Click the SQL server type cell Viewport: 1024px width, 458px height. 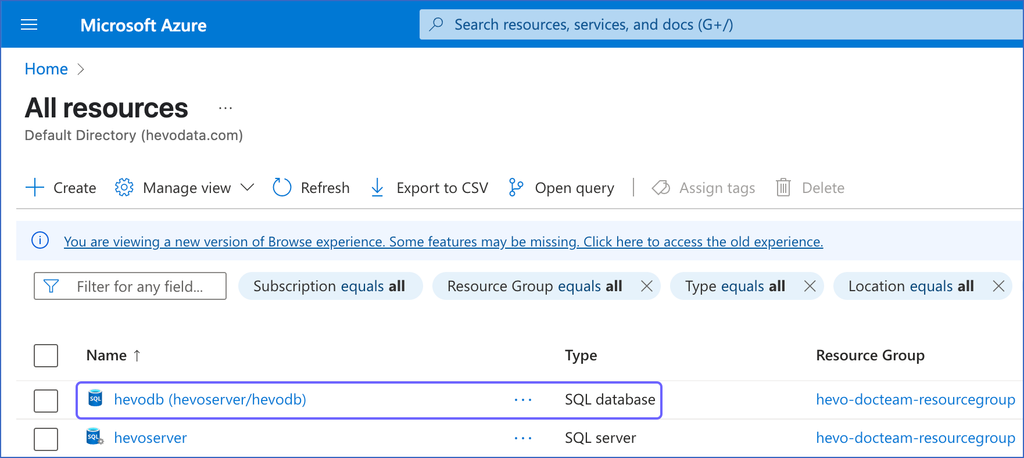click(600, 438)
